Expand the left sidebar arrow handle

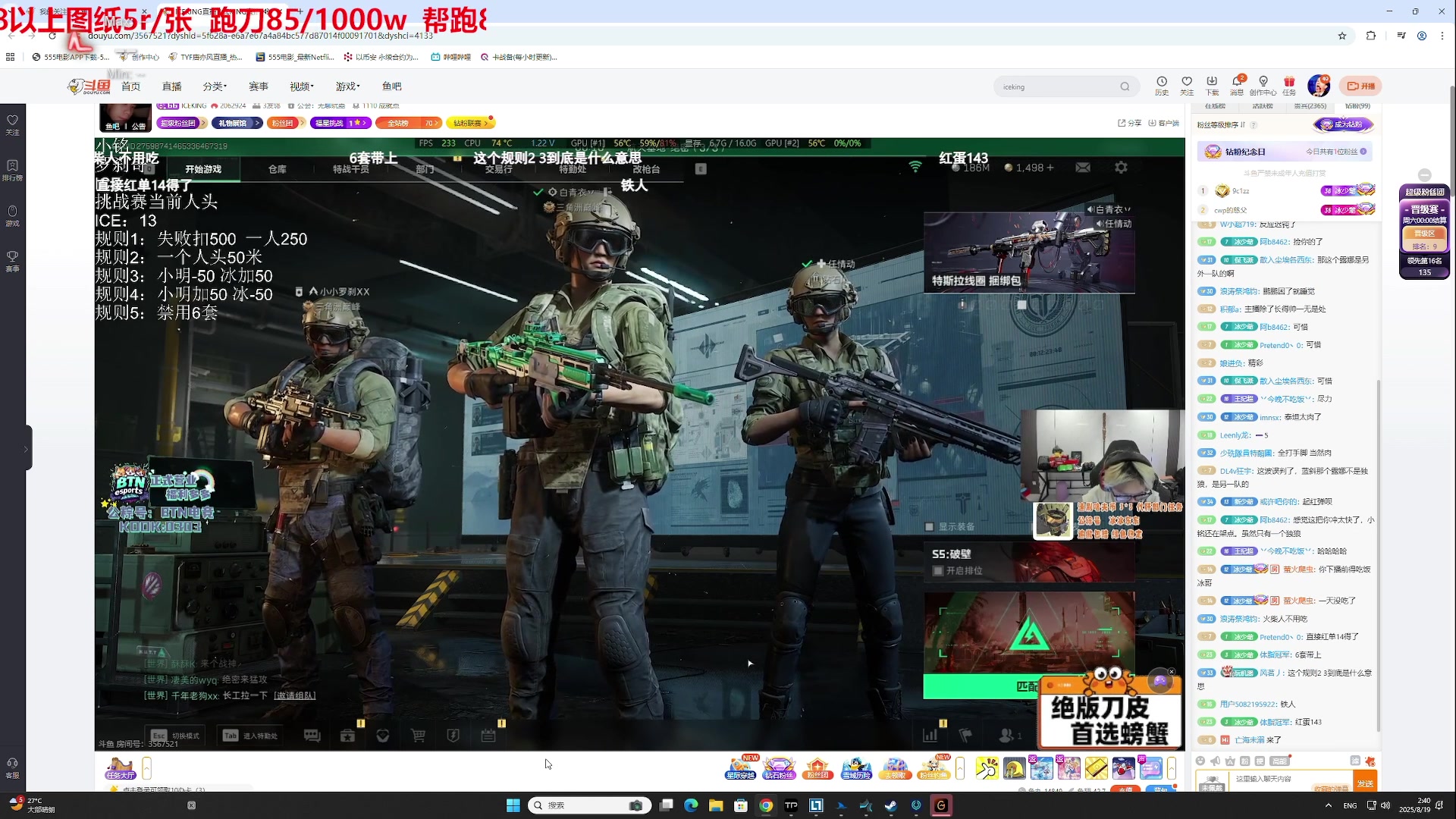pyautogui.click(x=27, y=449)
